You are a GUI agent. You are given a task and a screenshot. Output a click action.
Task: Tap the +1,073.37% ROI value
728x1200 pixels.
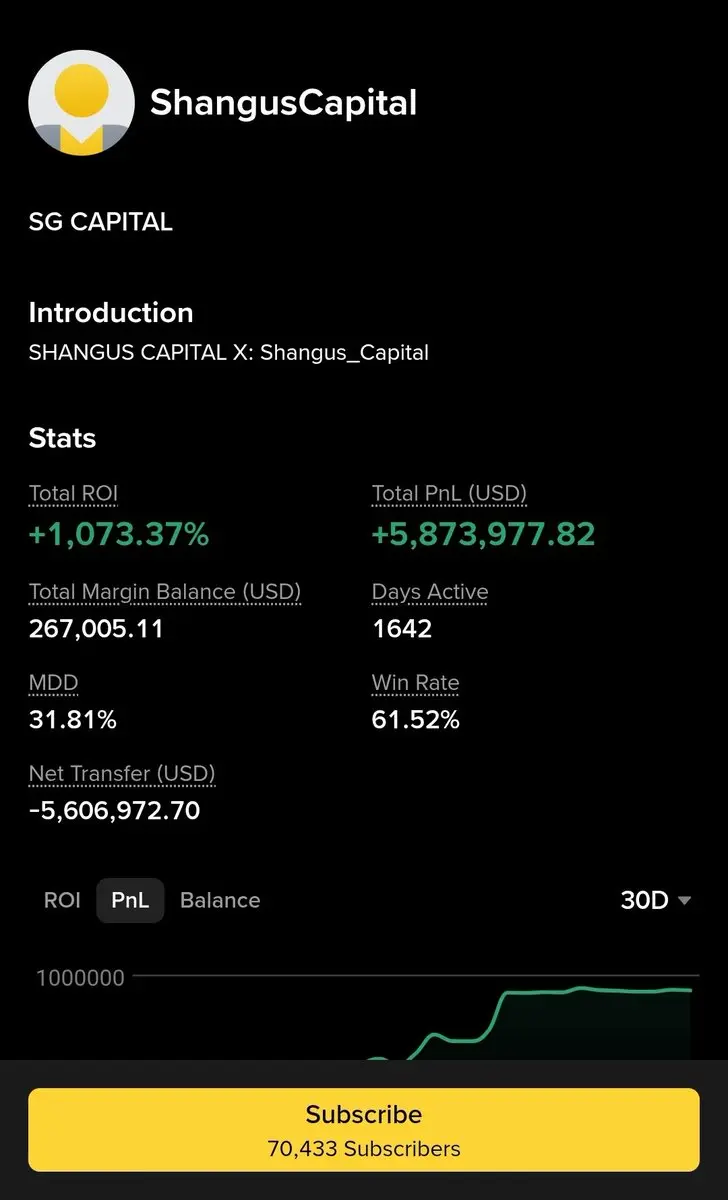tap(119, 534)
